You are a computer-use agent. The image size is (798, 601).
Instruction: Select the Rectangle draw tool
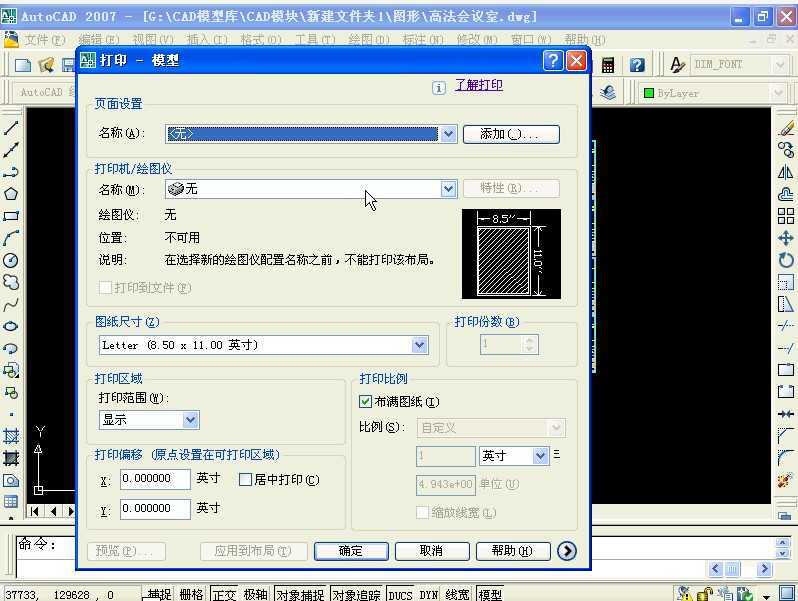click(x=11, y=216)
